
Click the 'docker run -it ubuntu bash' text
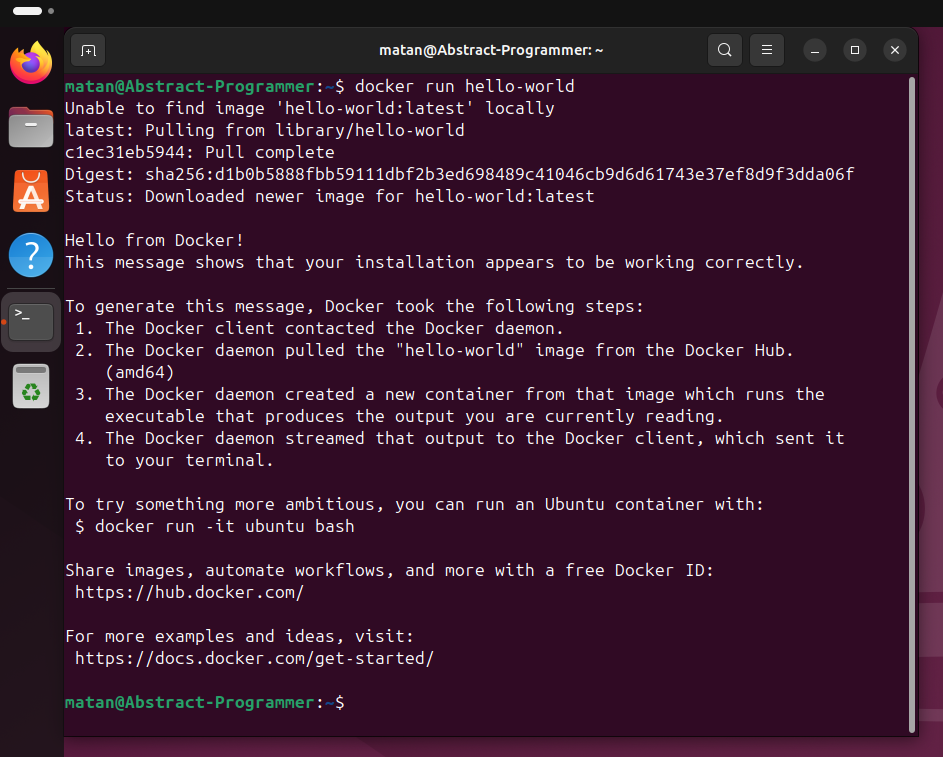pyautogui.click(x=224, y=526)
